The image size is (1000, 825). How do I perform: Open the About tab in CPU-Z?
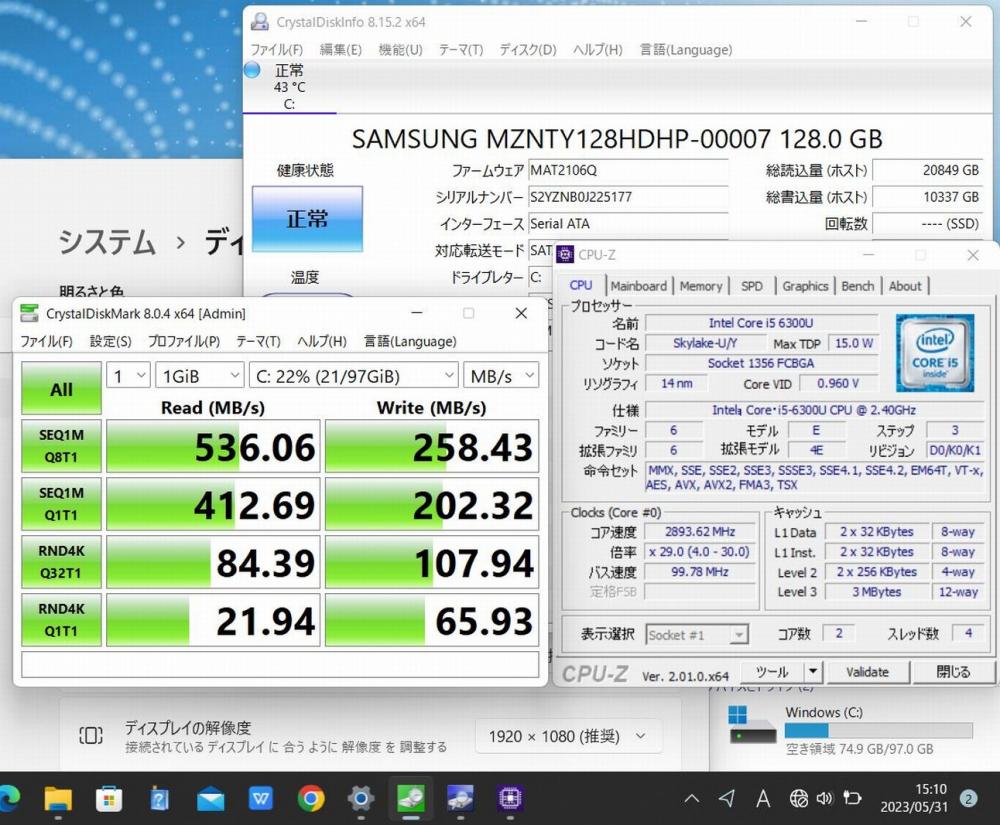[x=905, y=286]
